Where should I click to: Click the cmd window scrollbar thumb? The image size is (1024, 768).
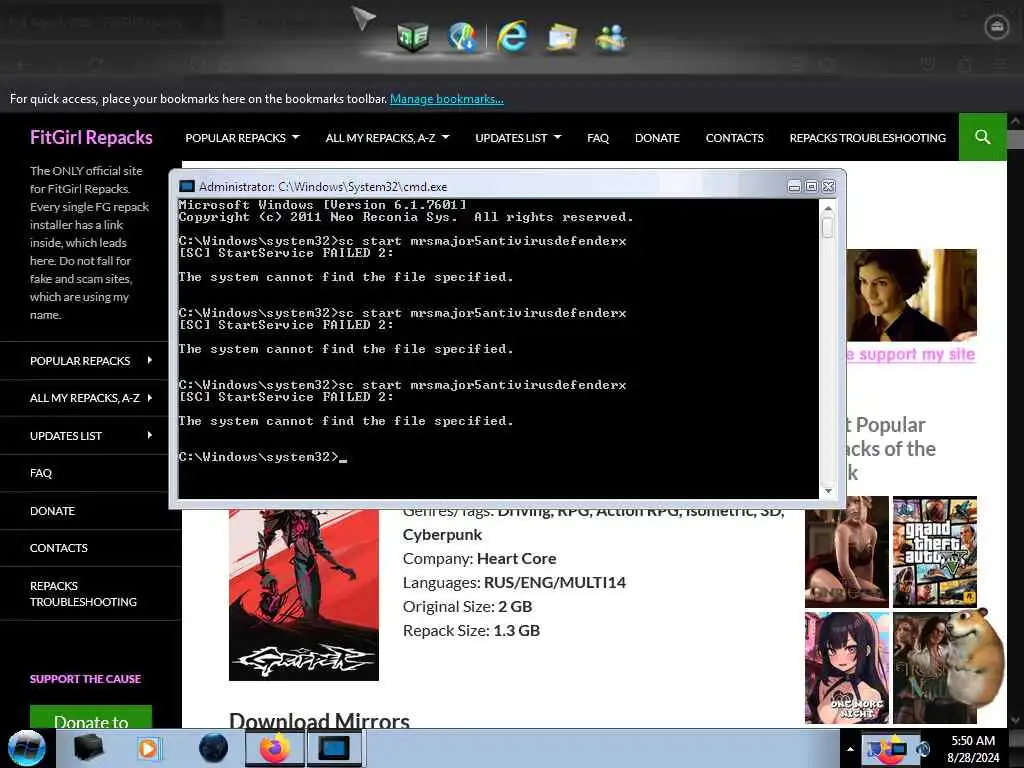tap(828, 227)
